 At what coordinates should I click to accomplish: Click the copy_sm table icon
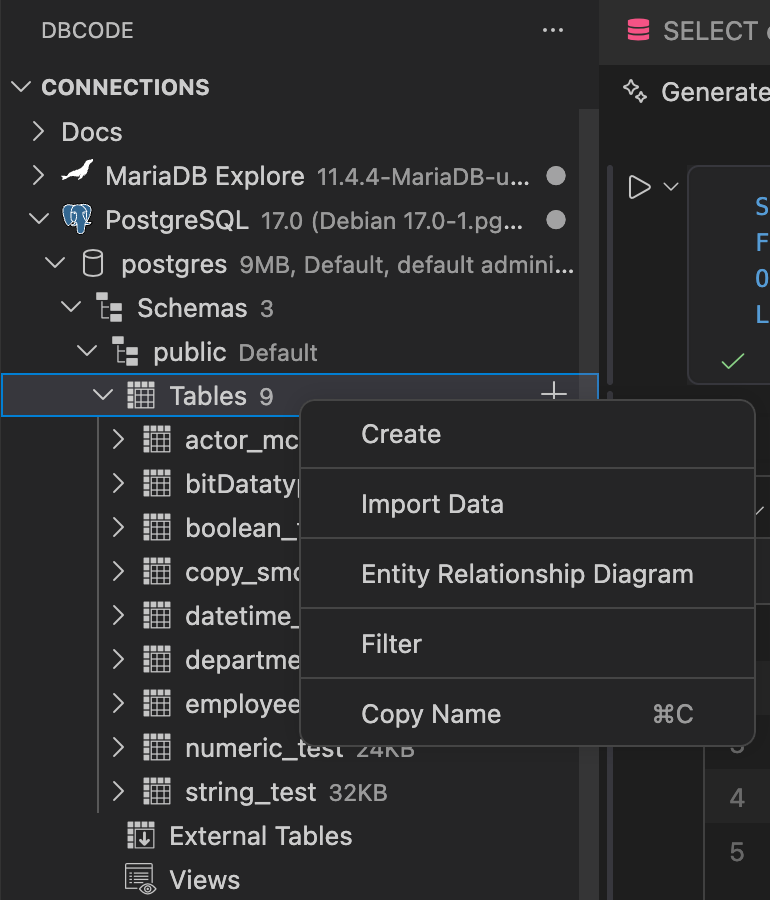[157, 571]
